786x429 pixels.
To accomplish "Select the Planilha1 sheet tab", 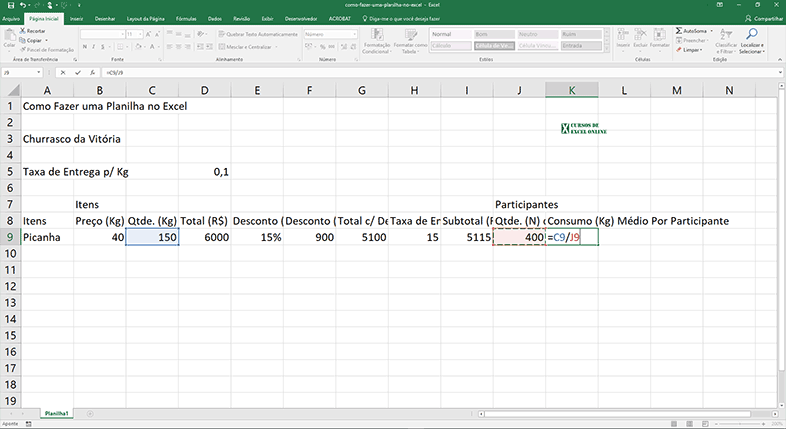I will click(x=56, y=413).
